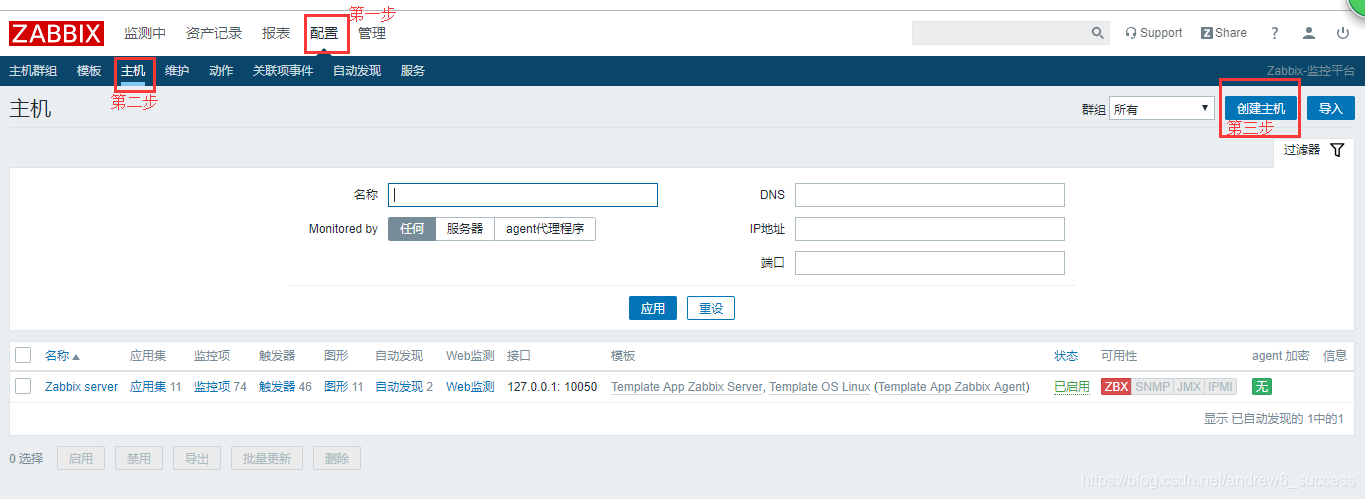Viewport: 1365px width, 499px height.
Task: Switch to the 自动发现 submenu
Action: [x=357, y=71]
